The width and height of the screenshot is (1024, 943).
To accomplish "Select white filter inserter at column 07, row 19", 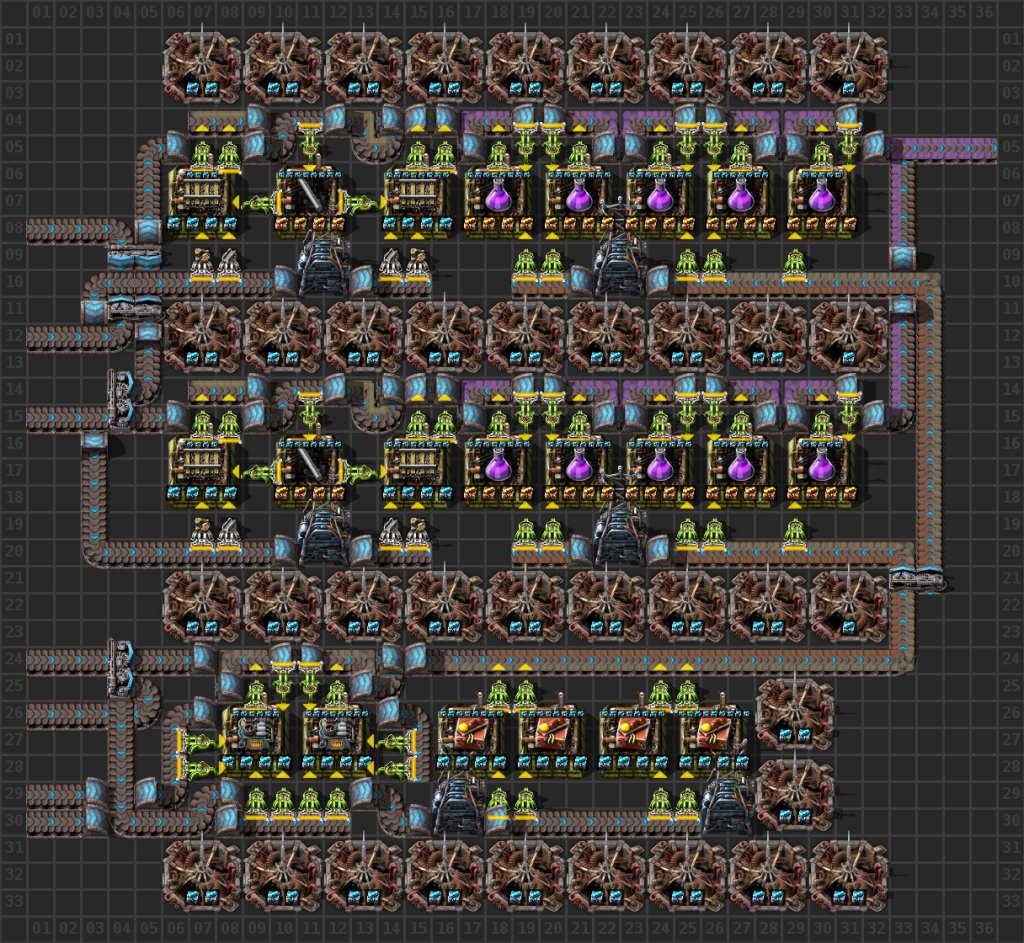I will pyautogui.click(x=202, y=532).
